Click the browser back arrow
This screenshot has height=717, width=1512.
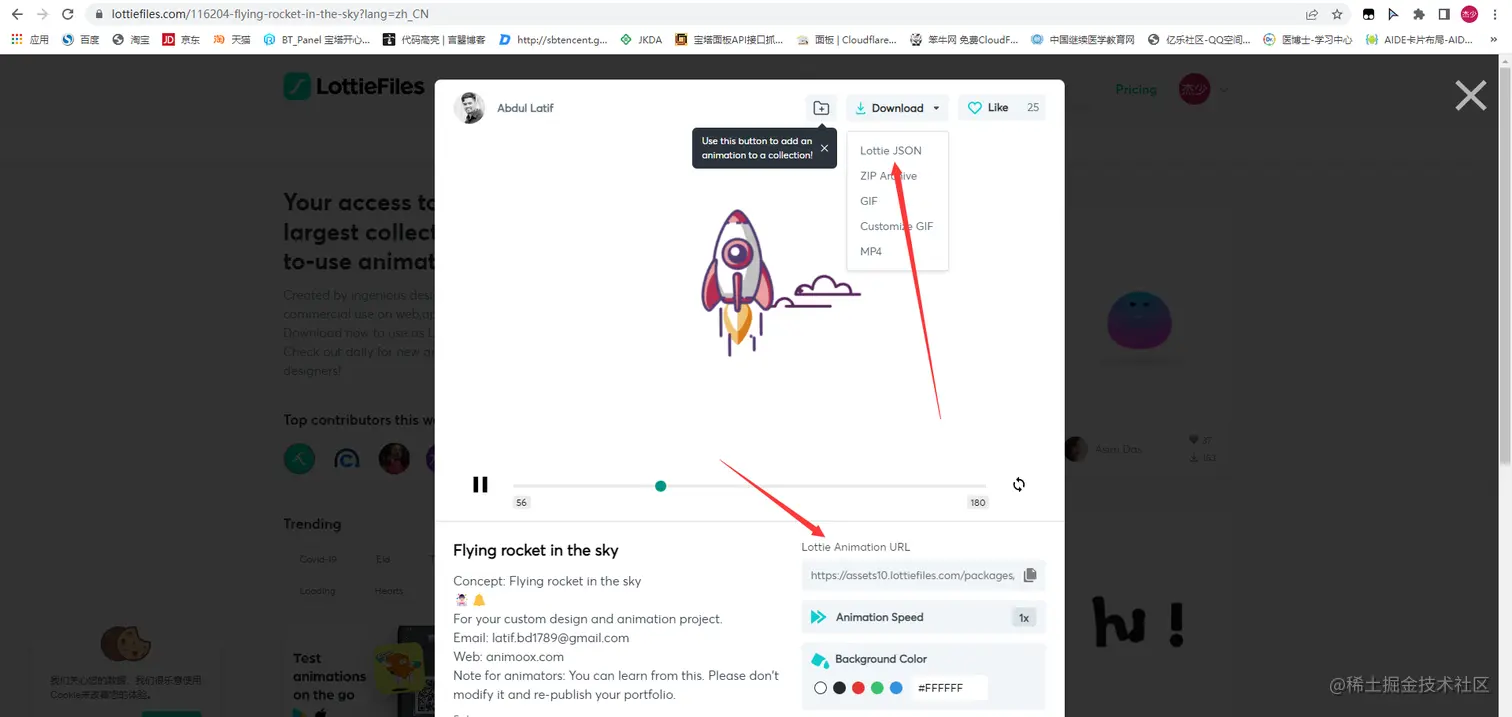[17, 14]
